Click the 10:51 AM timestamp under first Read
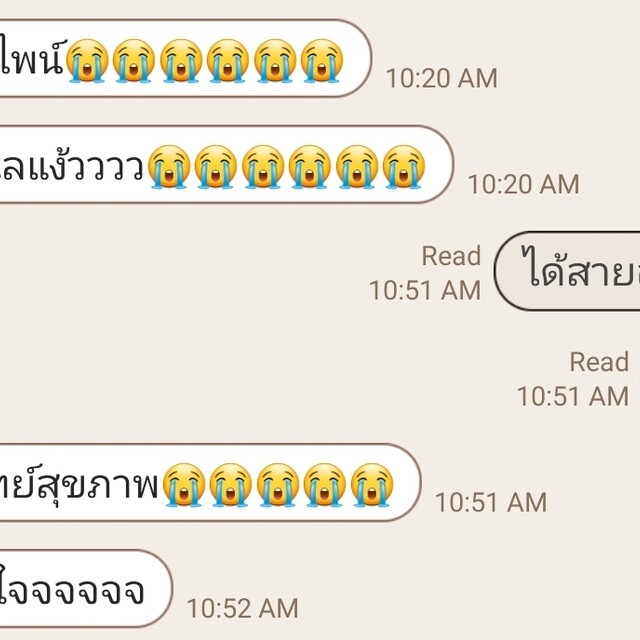This screenshot has width=640, height=640. coord(425,290)
